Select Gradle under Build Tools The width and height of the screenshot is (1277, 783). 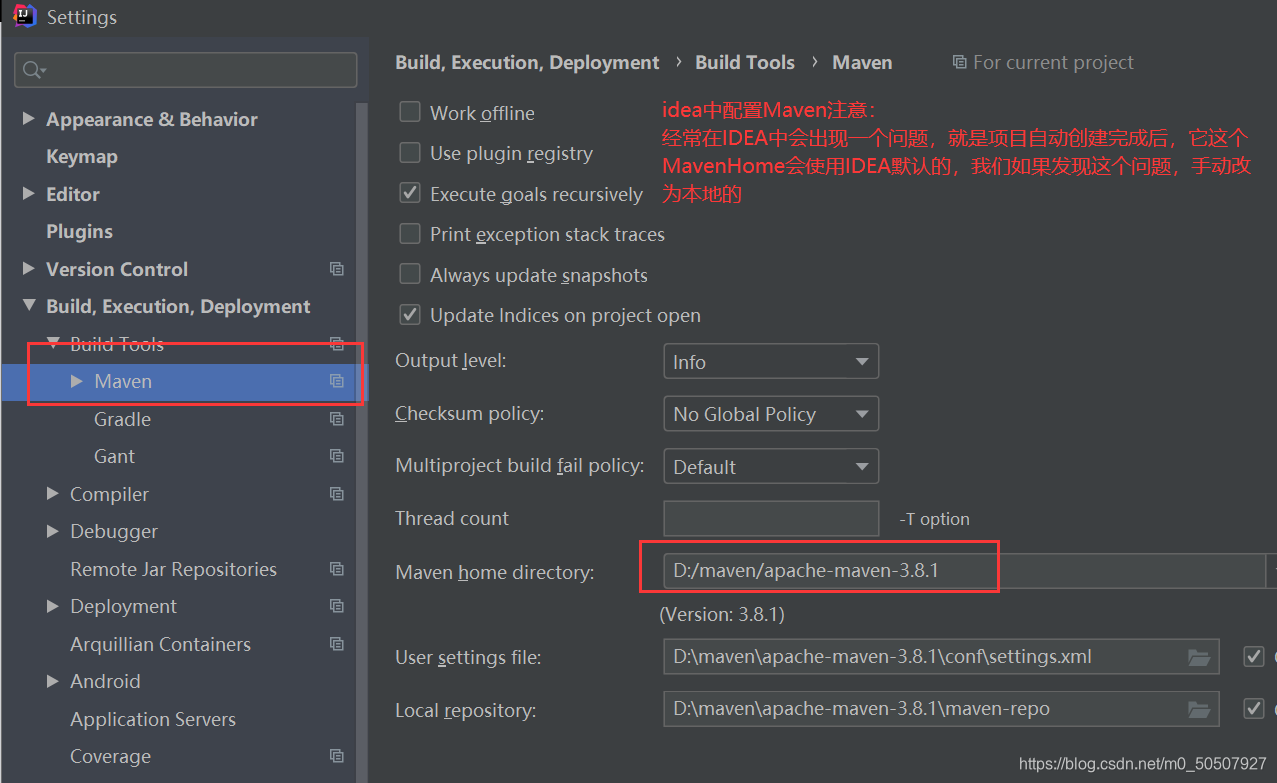tap(122, 419)
